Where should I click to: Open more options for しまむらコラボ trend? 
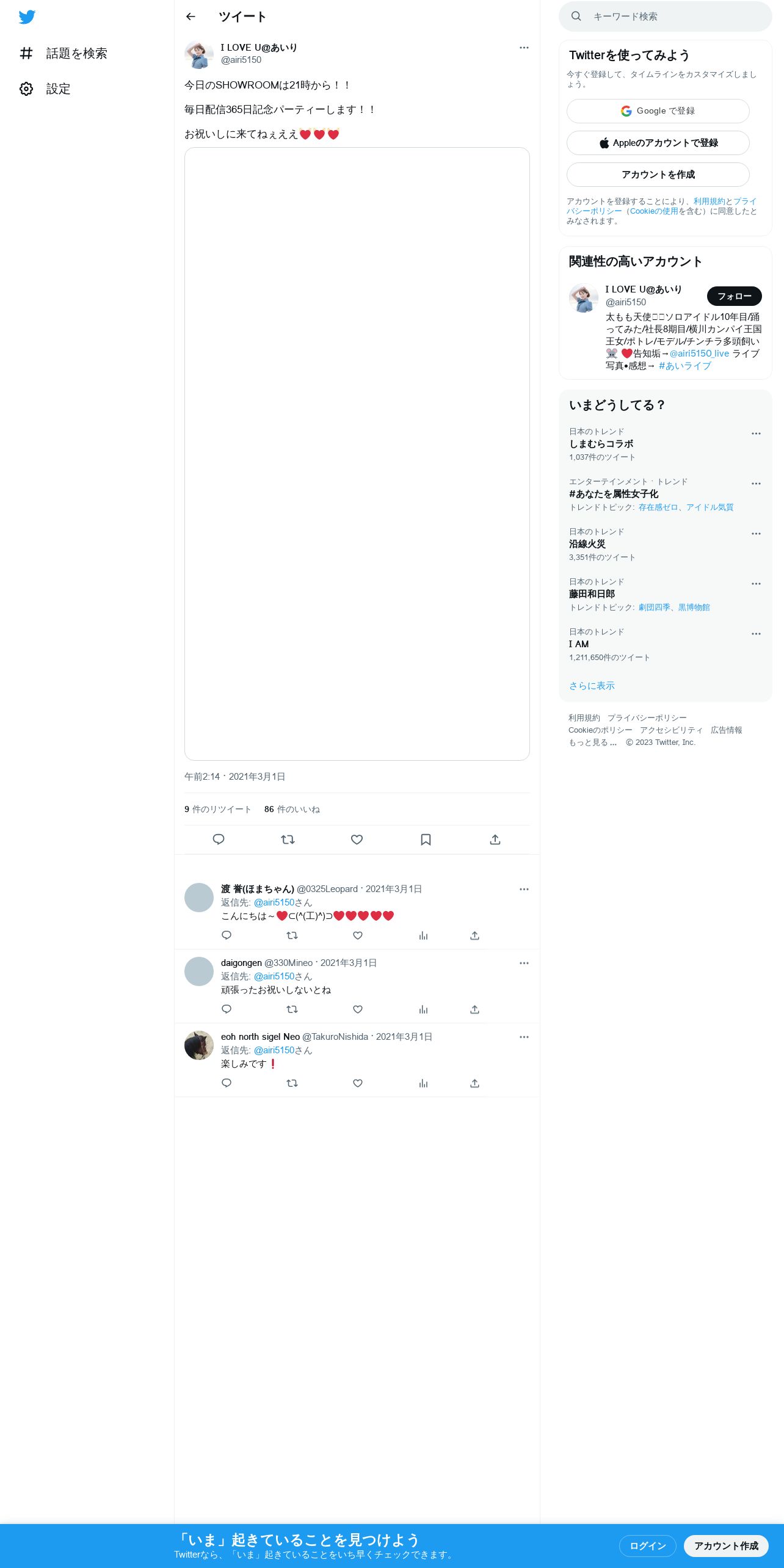756,434
